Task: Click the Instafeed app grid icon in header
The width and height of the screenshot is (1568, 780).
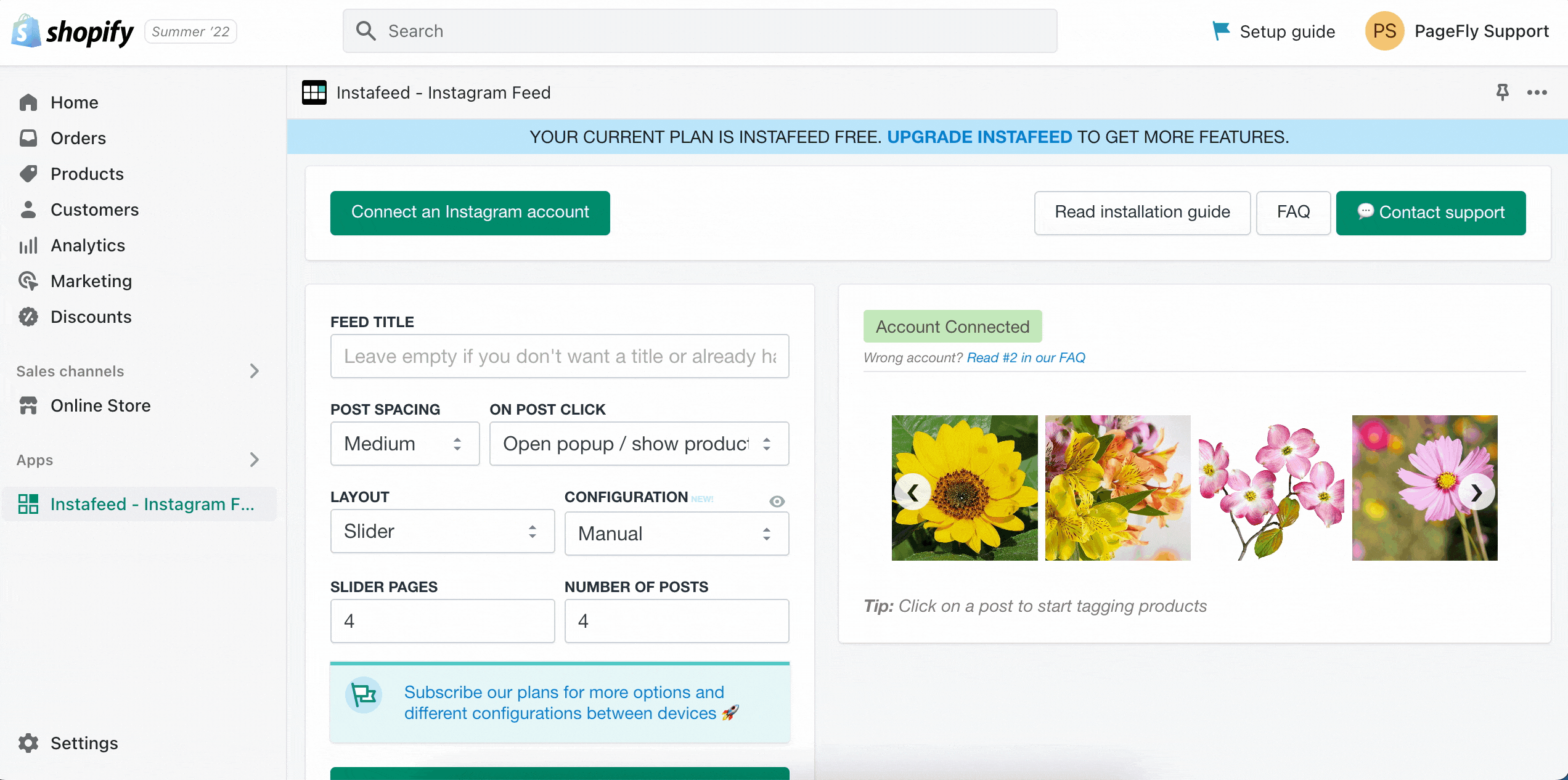Action: tap(314, 92)
